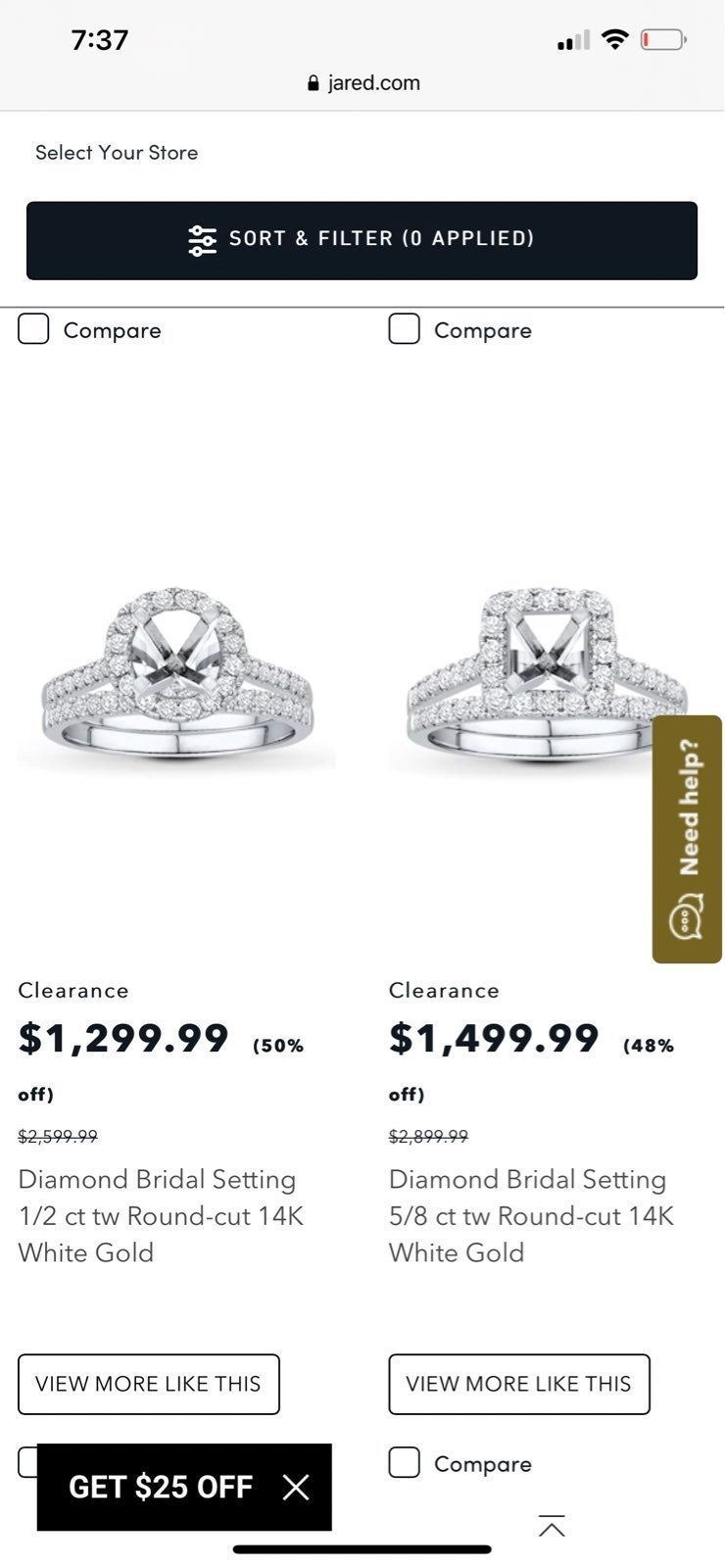The height and width of the screenshot is (1568, 725).
Task: Check Compare for the $1,299.99 ring
Action: point(33,329)
